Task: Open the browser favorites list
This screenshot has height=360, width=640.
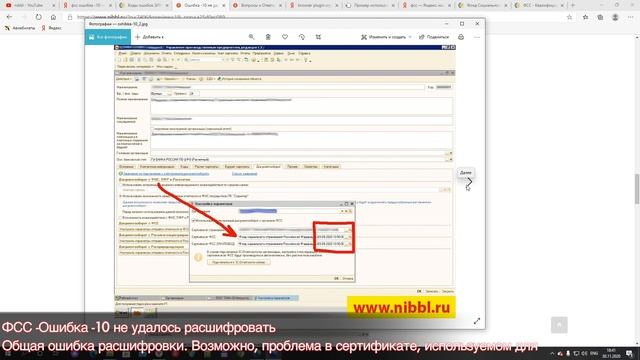Action: pos(585,17)
